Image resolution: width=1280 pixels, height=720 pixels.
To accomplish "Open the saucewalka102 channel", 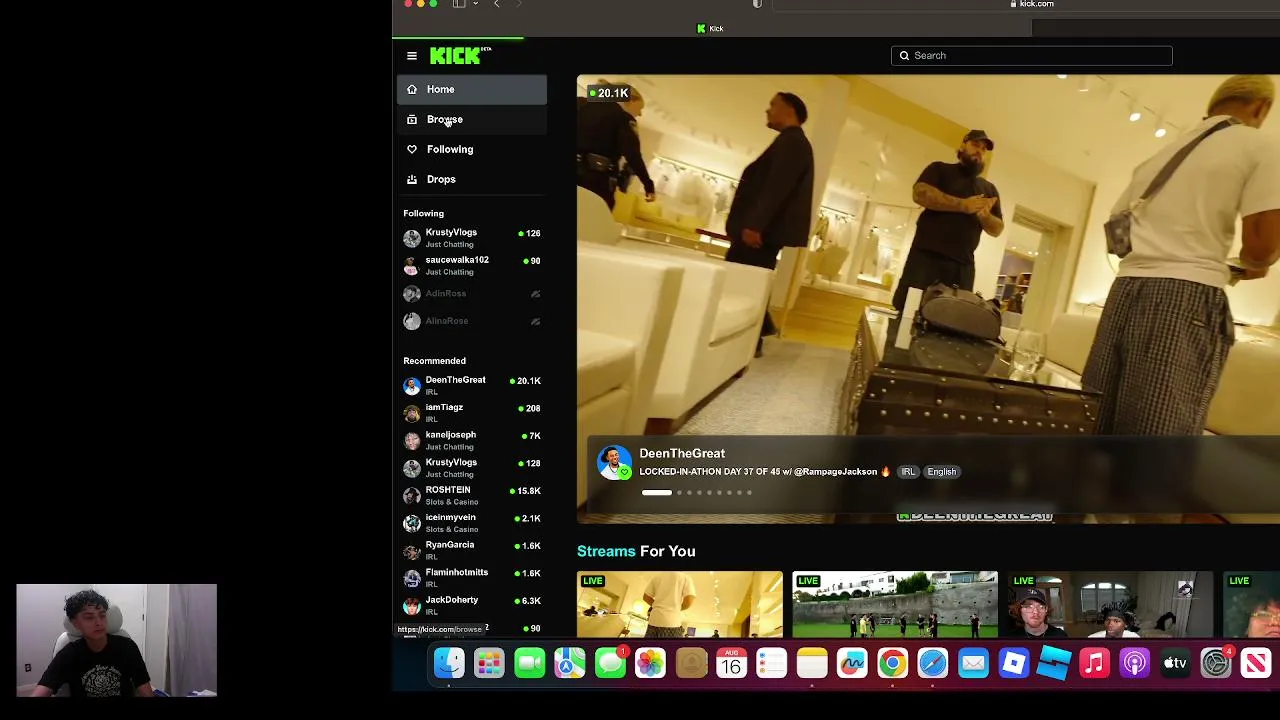I will 472,265.
